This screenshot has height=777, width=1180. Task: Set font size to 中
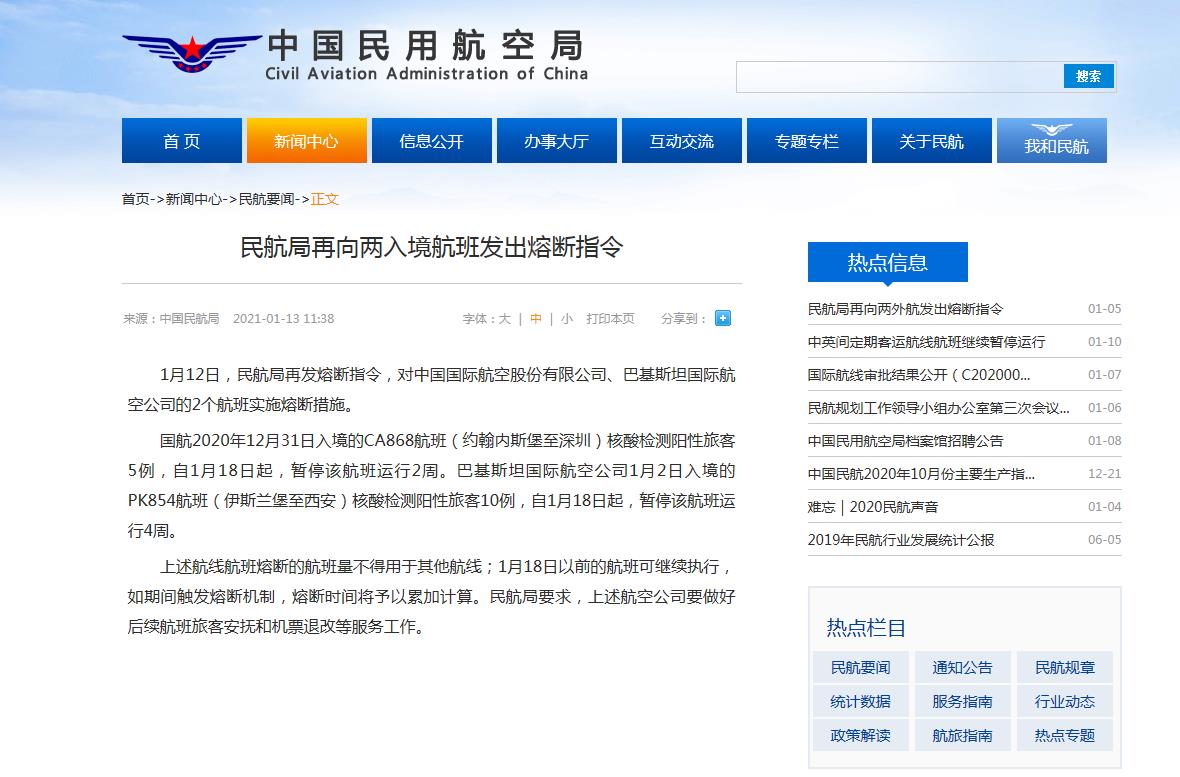click(x=536, y=319)
